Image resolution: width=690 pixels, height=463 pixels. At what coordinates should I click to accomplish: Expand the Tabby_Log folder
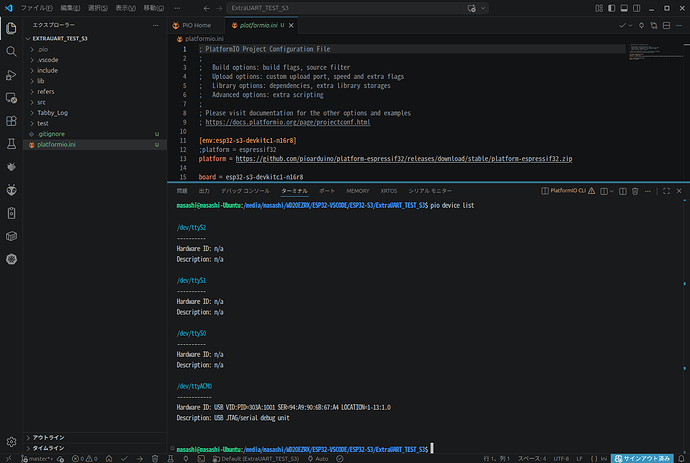95,113
